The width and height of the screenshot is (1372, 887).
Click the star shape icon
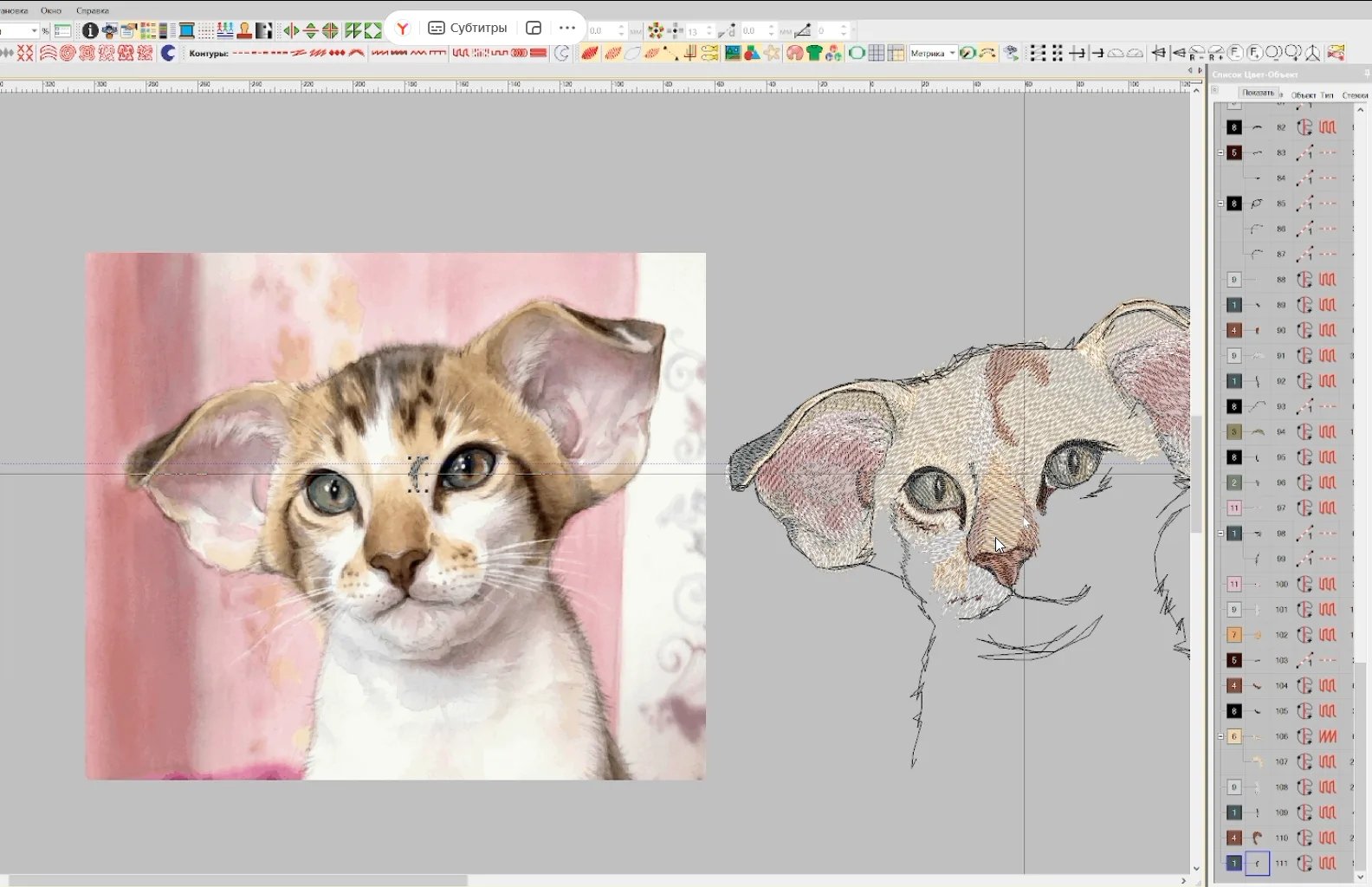772,54
